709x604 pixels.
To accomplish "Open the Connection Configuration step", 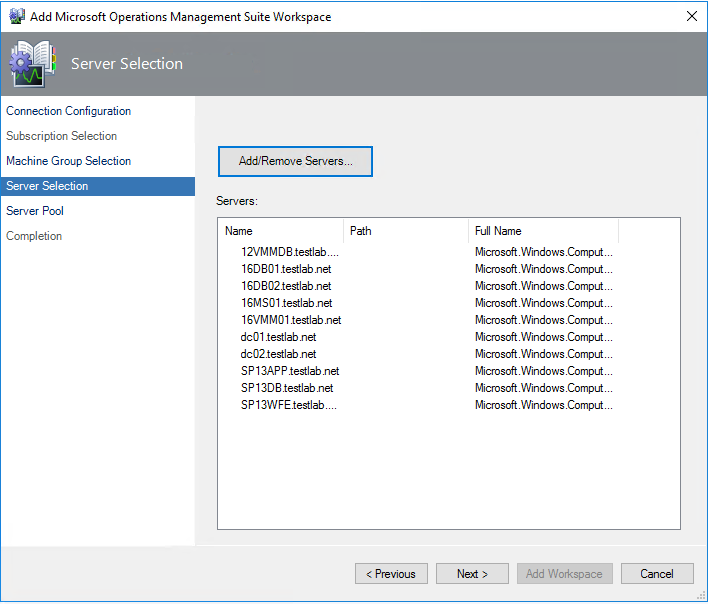I will click(68, 111).
